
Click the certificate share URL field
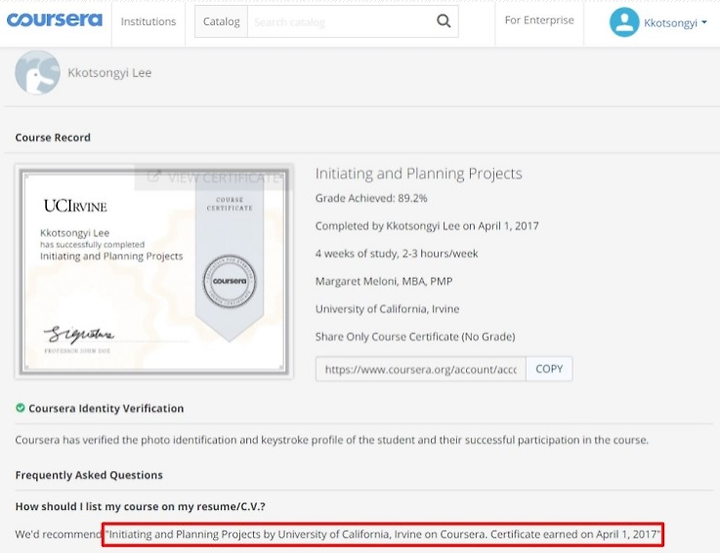click(421, 369)
